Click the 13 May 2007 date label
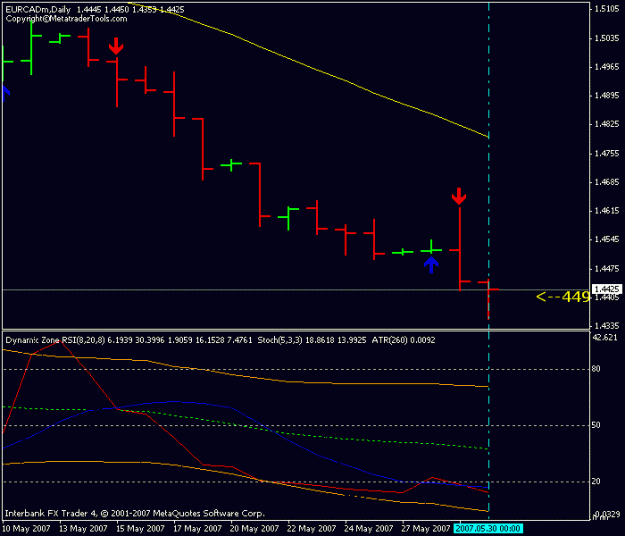The height and width of the screenshot is (536, 625). coord(83,529)
